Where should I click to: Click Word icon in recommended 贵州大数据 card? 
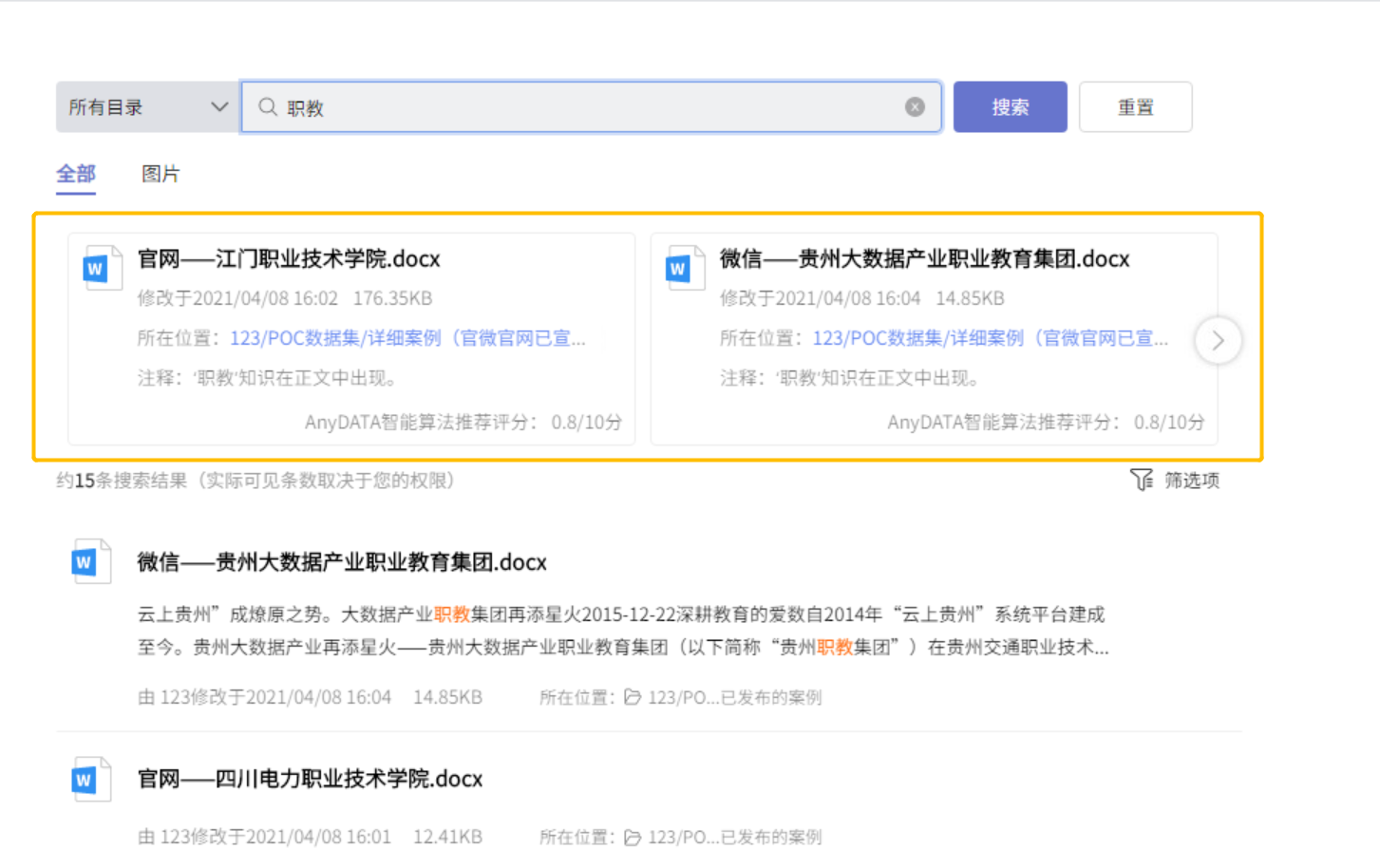[x=684, y=268]
